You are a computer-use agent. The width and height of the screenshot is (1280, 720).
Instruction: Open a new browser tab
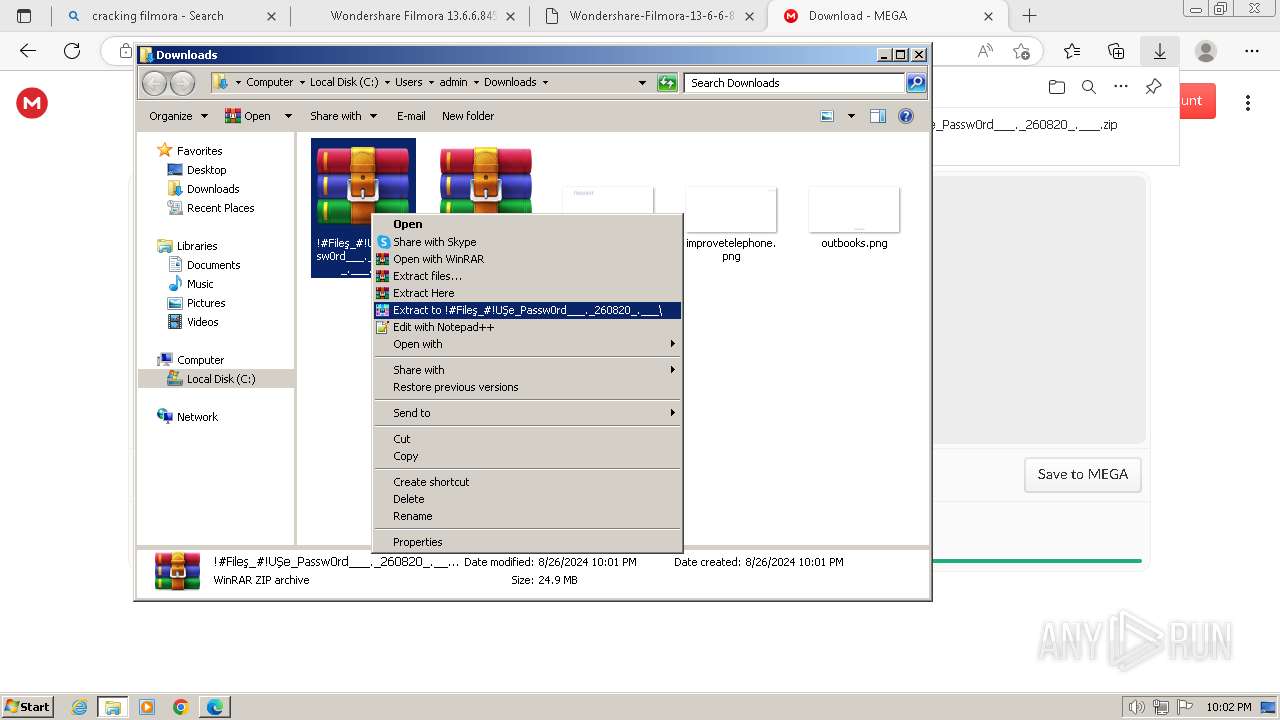[1029, 16]
